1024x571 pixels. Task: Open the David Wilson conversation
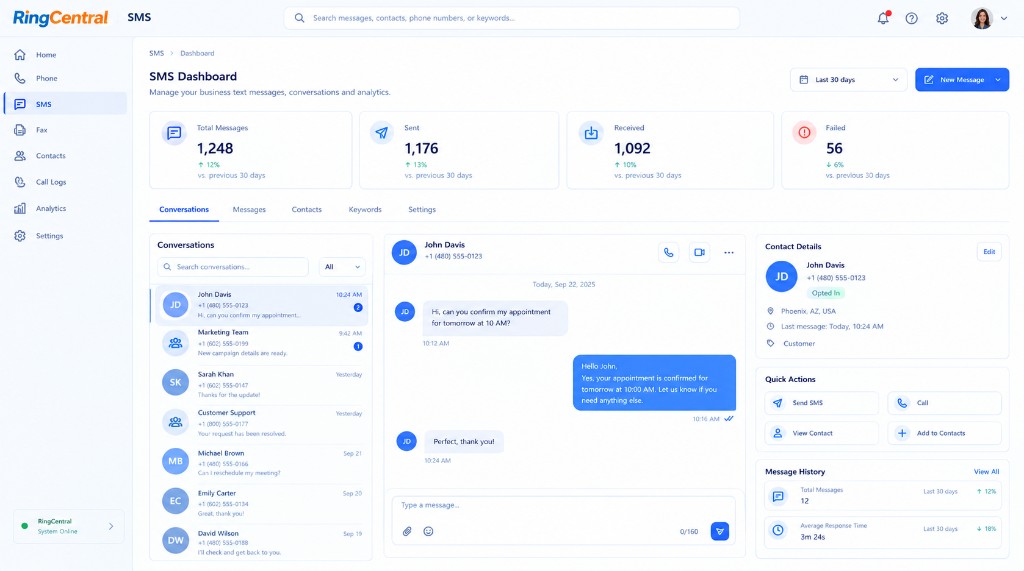point(260,542)
